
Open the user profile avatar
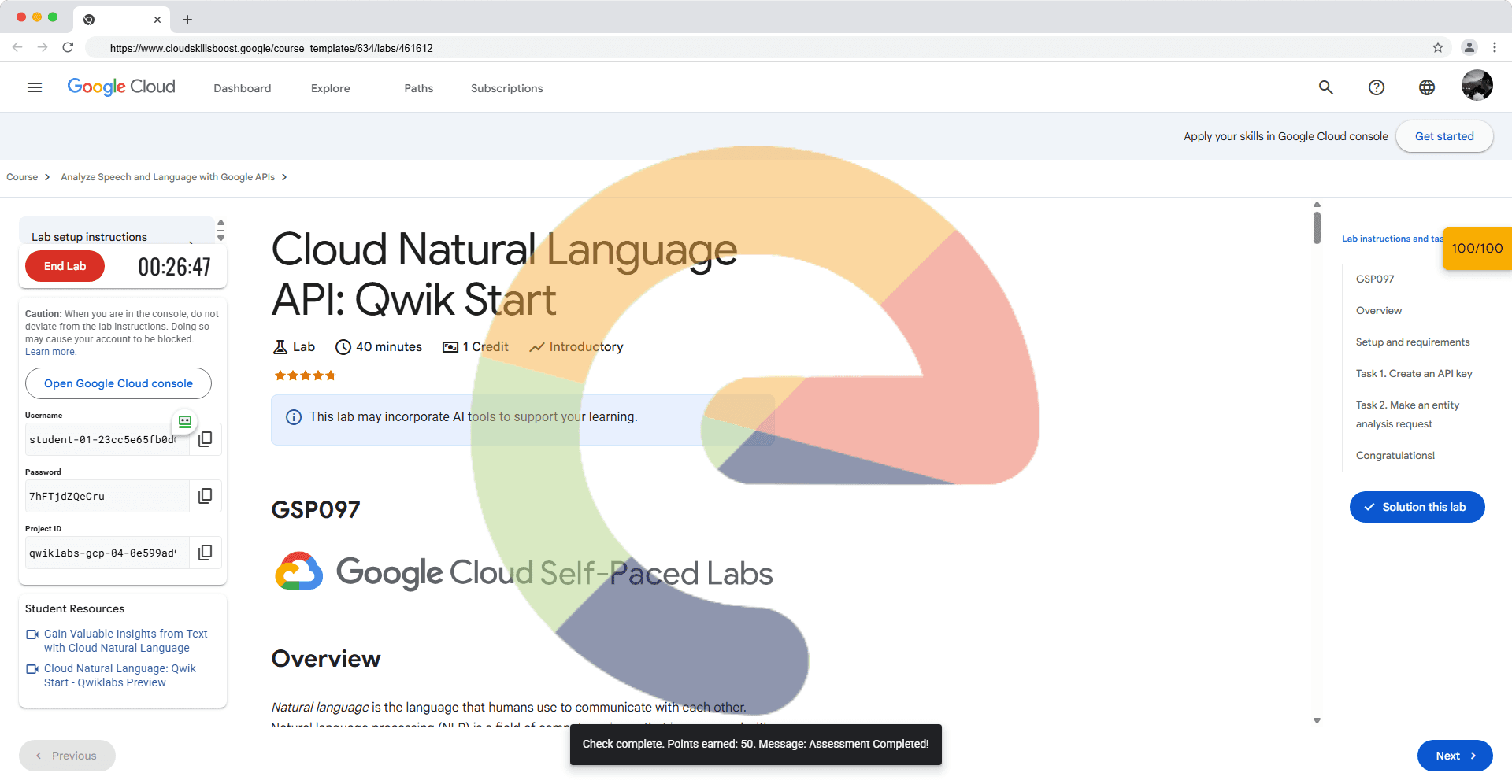pyautogui.click(x=1477, y=86)
